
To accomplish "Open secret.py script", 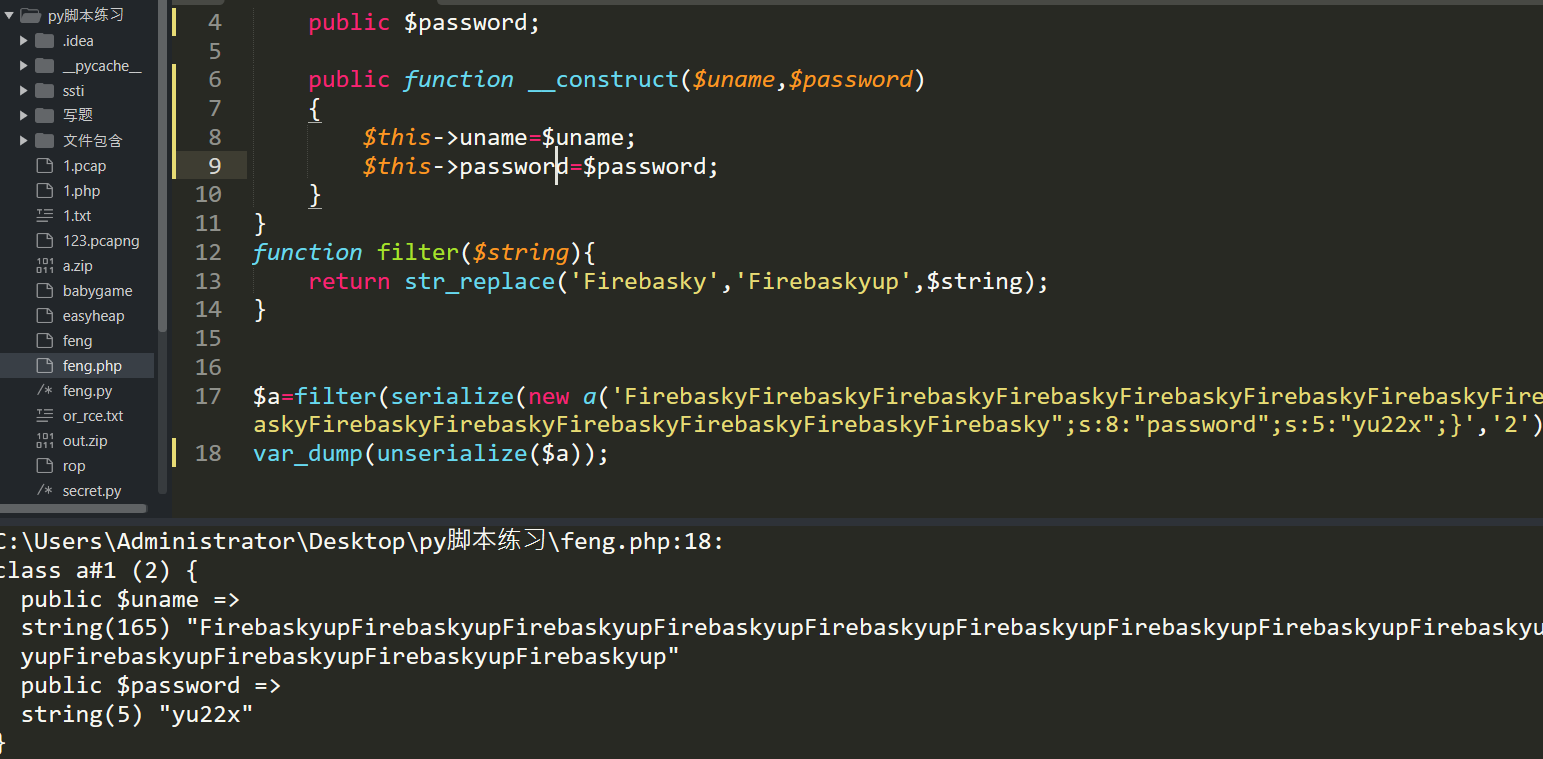I will [92, 491].
